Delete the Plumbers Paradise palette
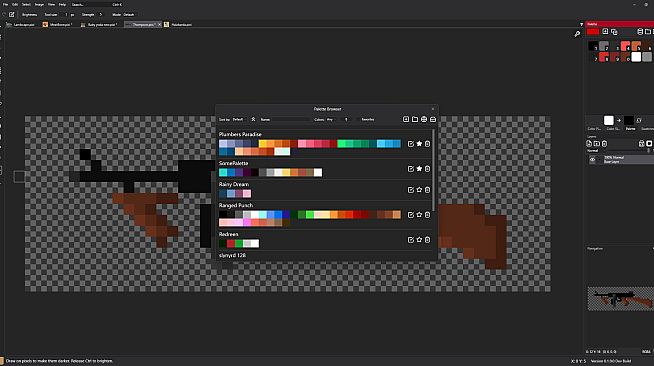 (427, 144)
